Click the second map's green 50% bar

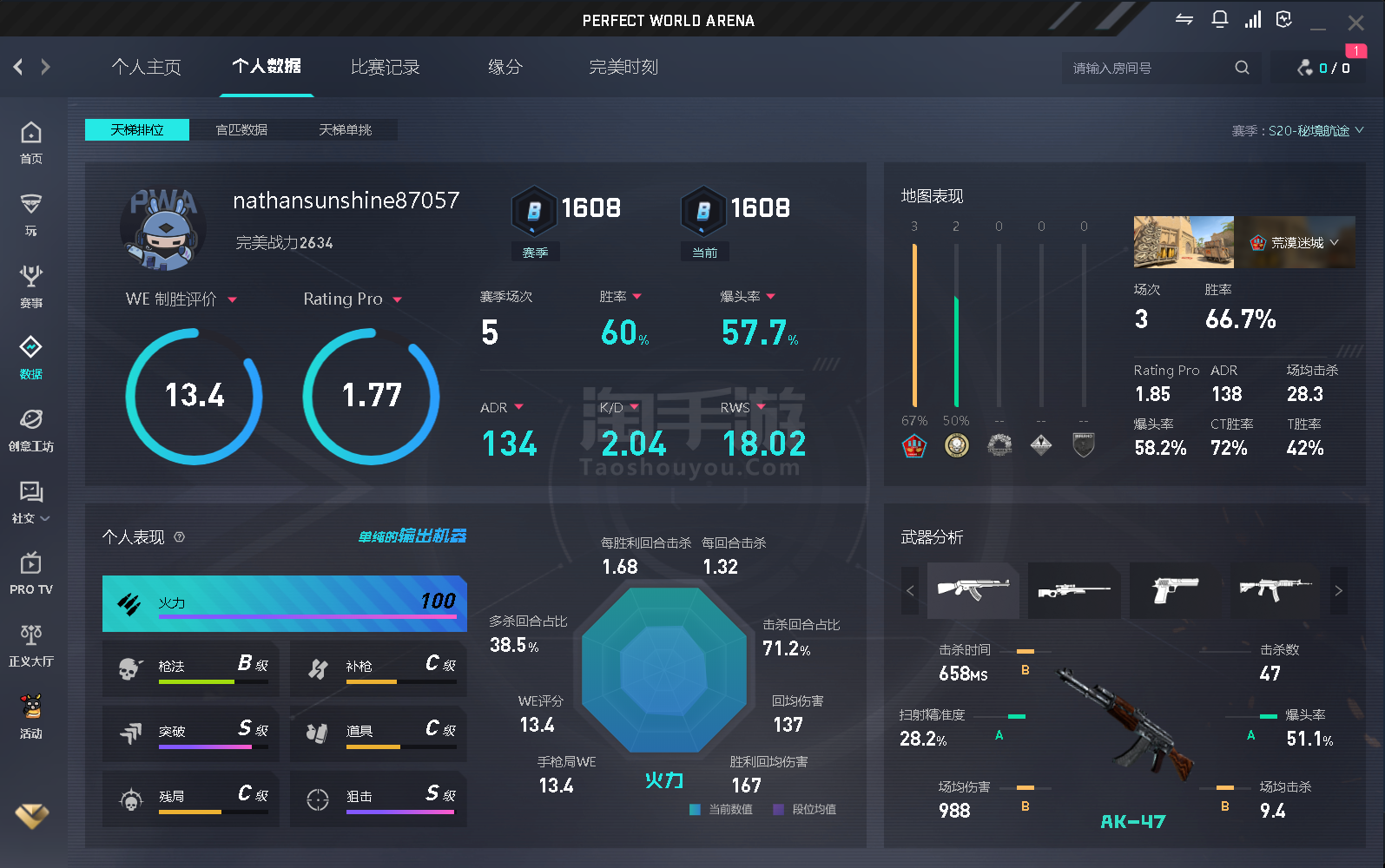coord(956,351)
